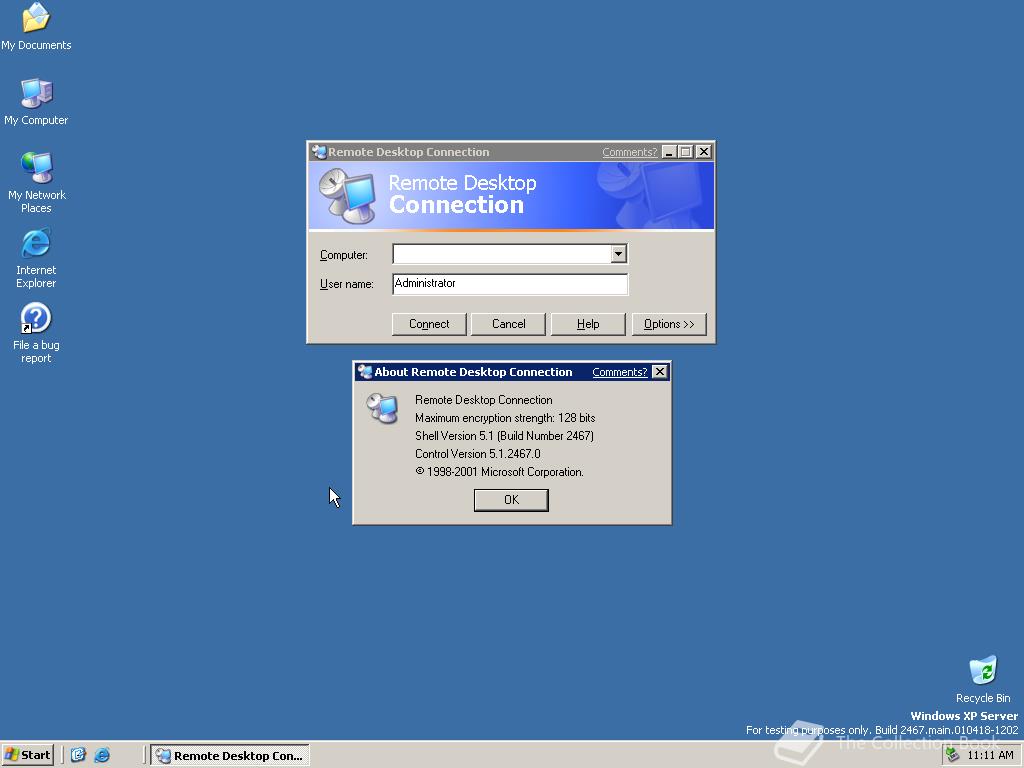The image size is (1024, 768).
Task: Click Comments? link in the About dialog
Action: [x=620, y=372]
